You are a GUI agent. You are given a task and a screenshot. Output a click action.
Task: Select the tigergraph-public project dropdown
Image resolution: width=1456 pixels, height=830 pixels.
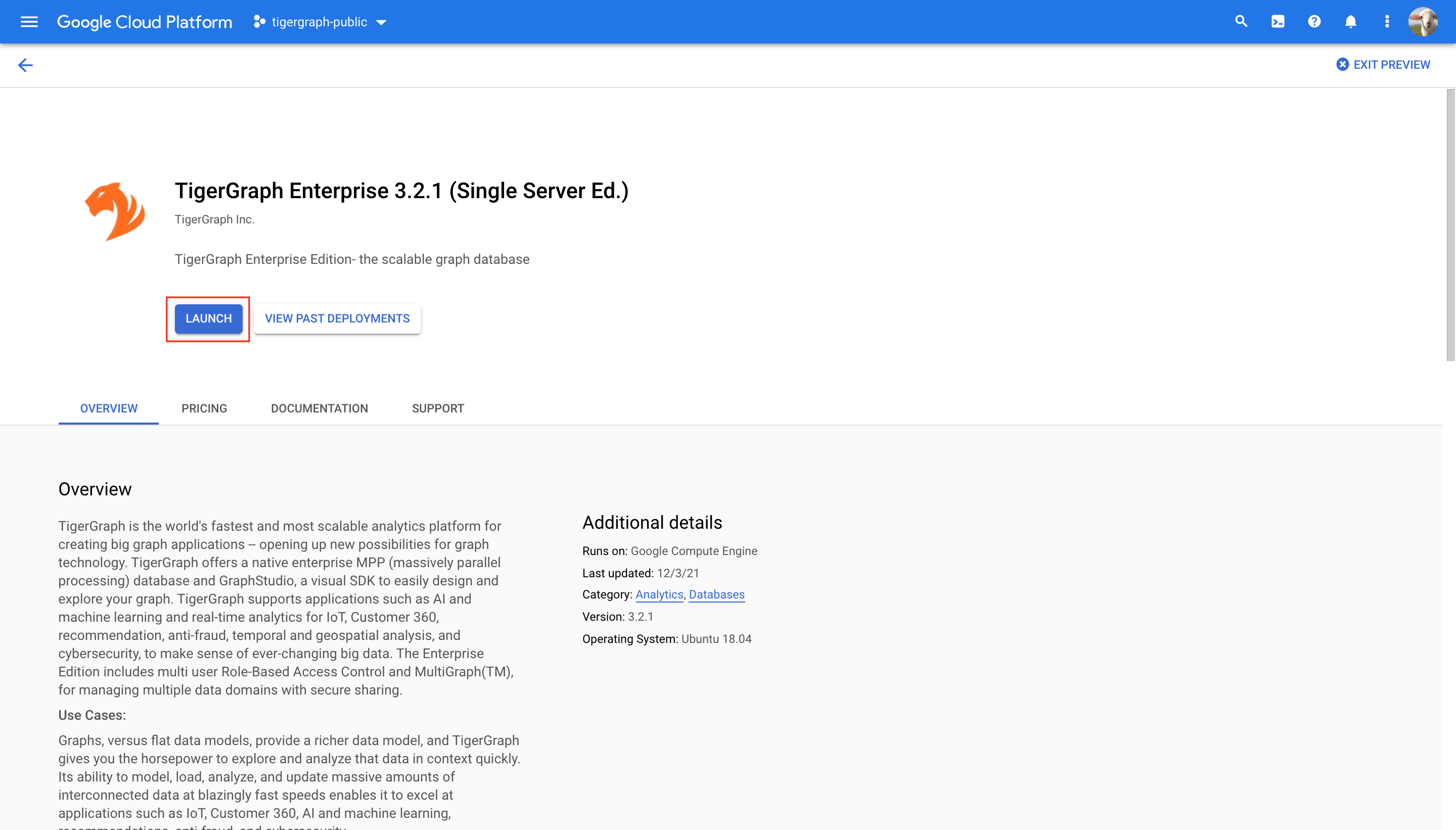tap(320, 21)
